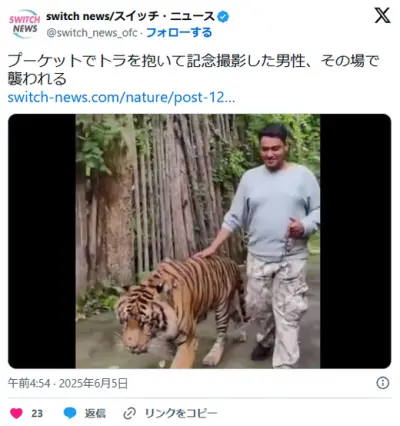Image resolution: width=400 pixels, height=426 pixels.
Task: Open the switch news/スイッチ・ニュース account name
Action: [131, 16]
